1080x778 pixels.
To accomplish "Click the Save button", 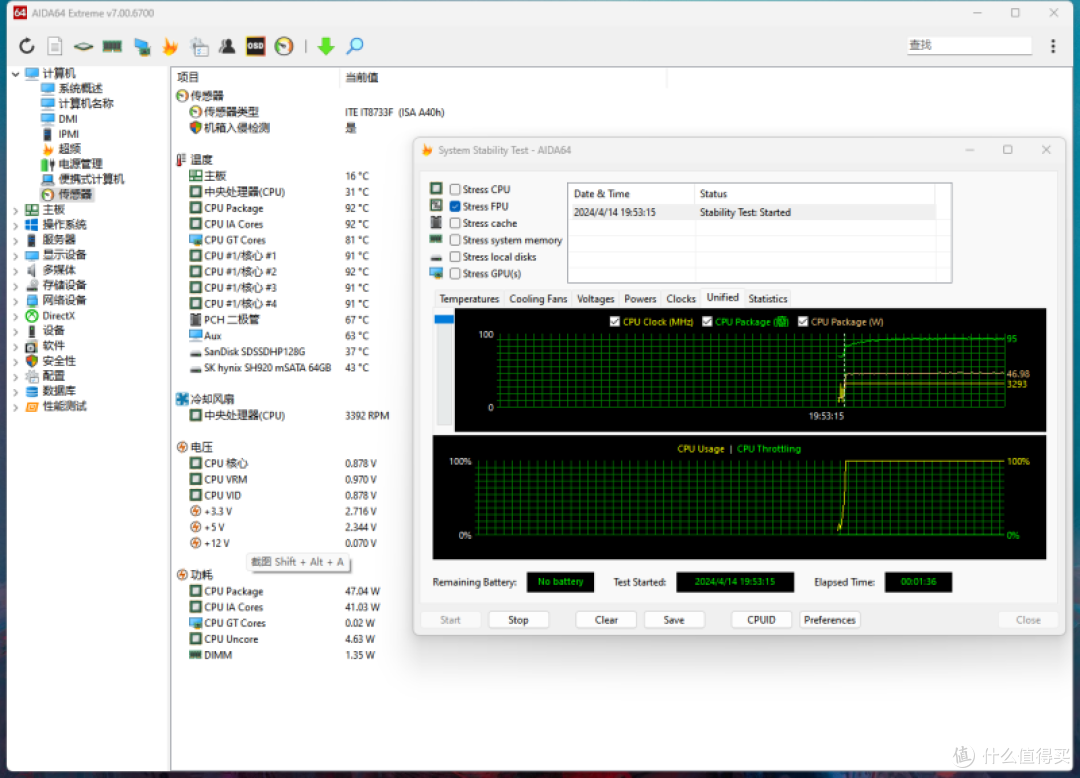I will (674, 620).
